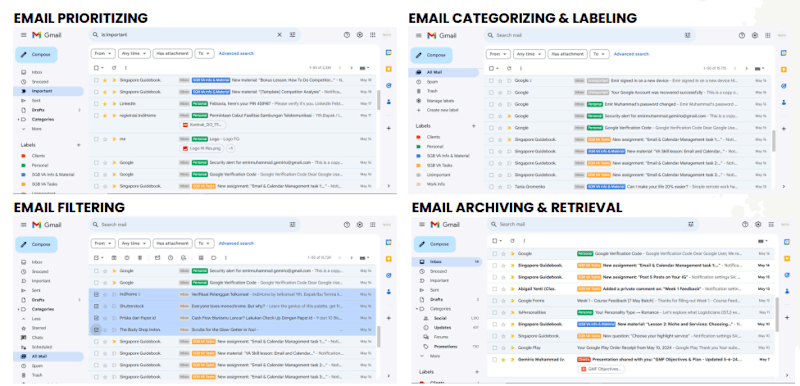The width and height of the screenshot is (800, 386).
Task: Open 'From' filter dropdown in Email Filtering panel
Action: 103,243
